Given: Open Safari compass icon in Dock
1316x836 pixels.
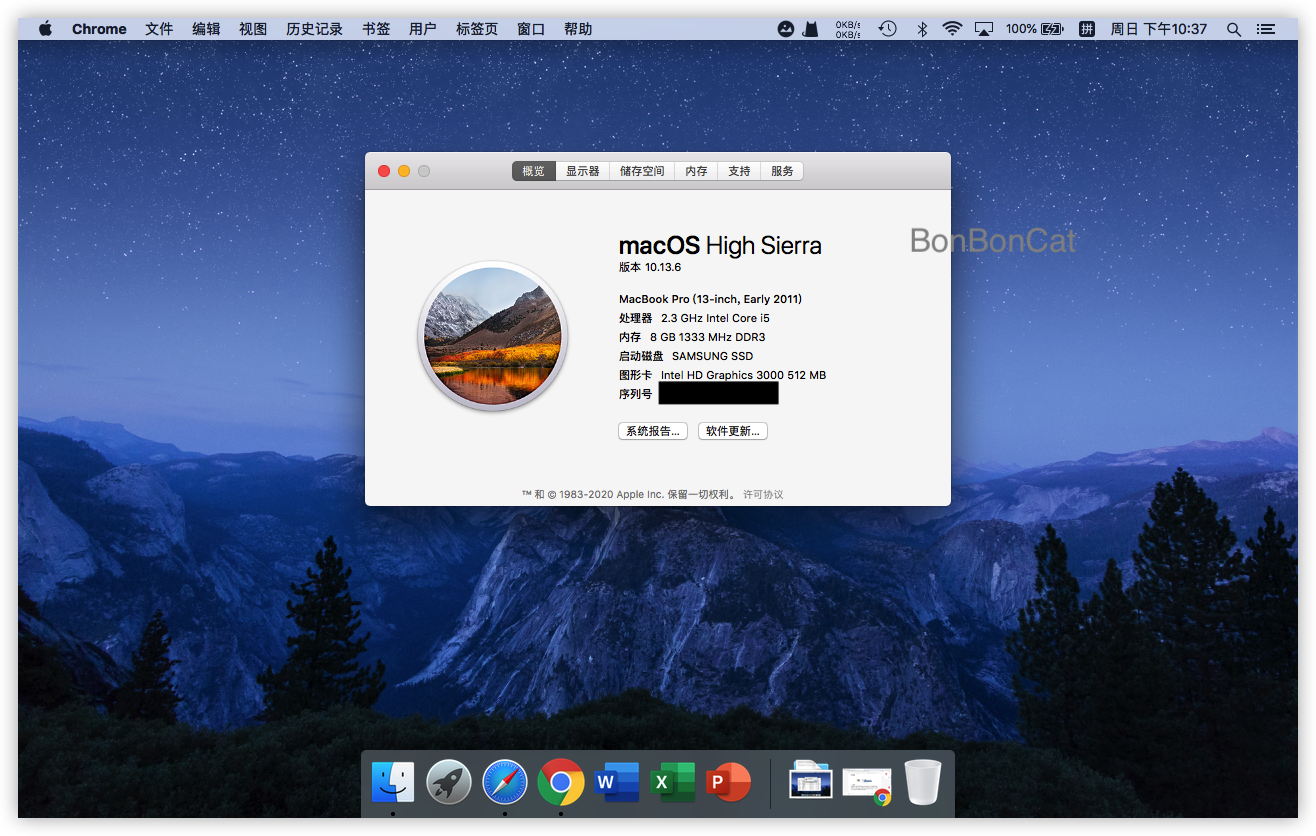Looking at the screenshot, I should coord(505,782).
